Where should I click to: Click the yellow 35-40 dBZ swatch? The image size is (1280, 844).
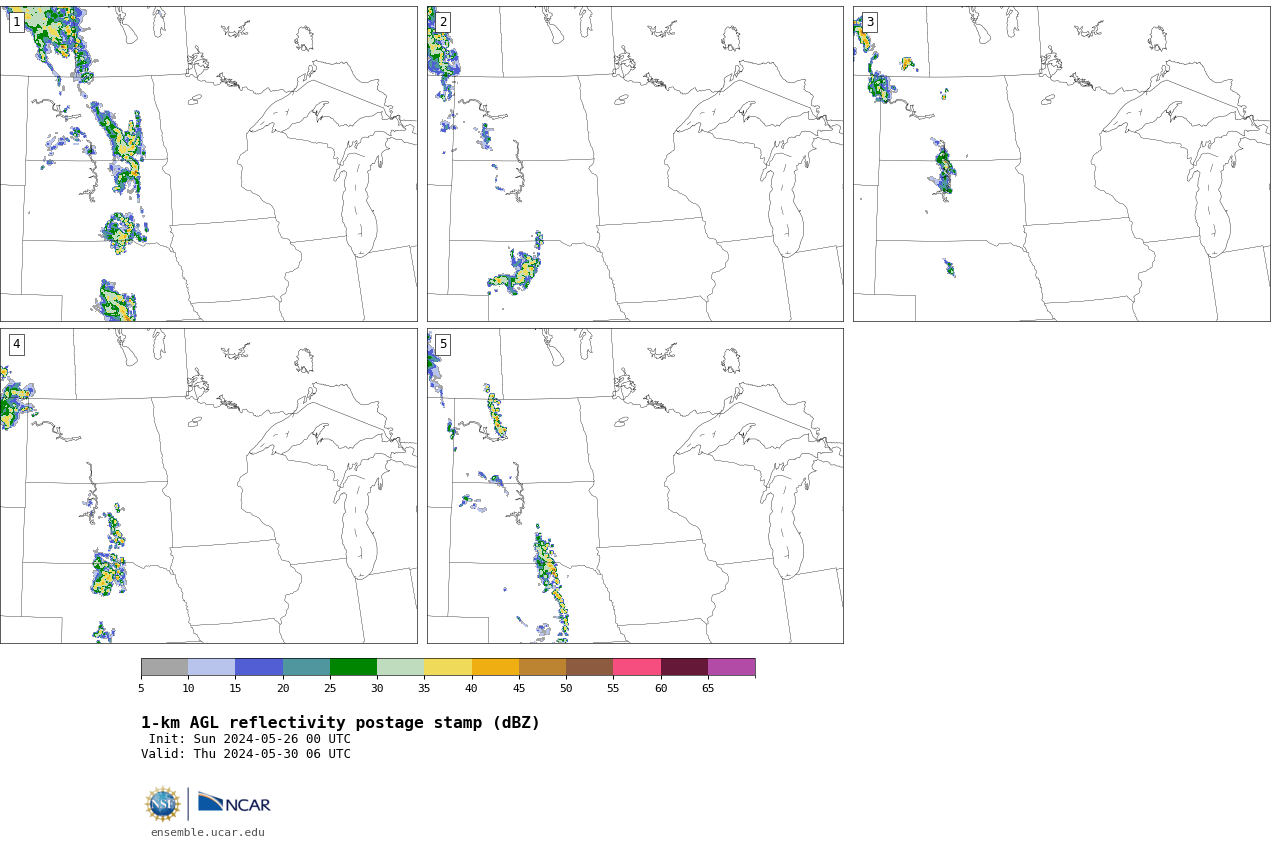click(x=448, y=667)
